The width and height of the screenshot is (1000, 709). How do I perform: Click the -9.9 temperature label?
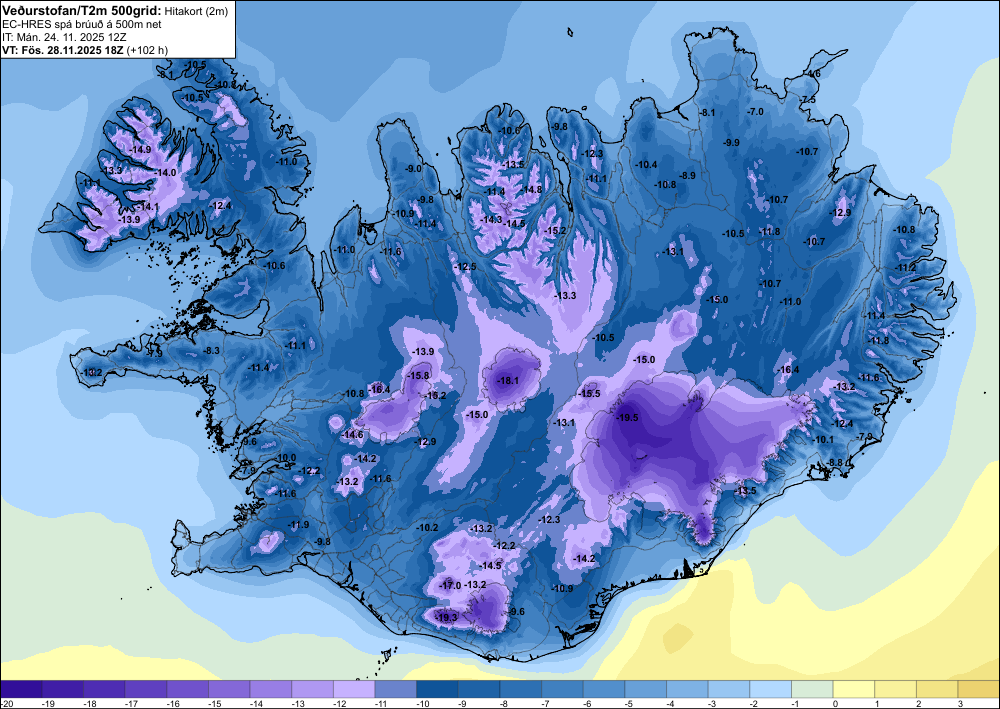pos(732,143)
